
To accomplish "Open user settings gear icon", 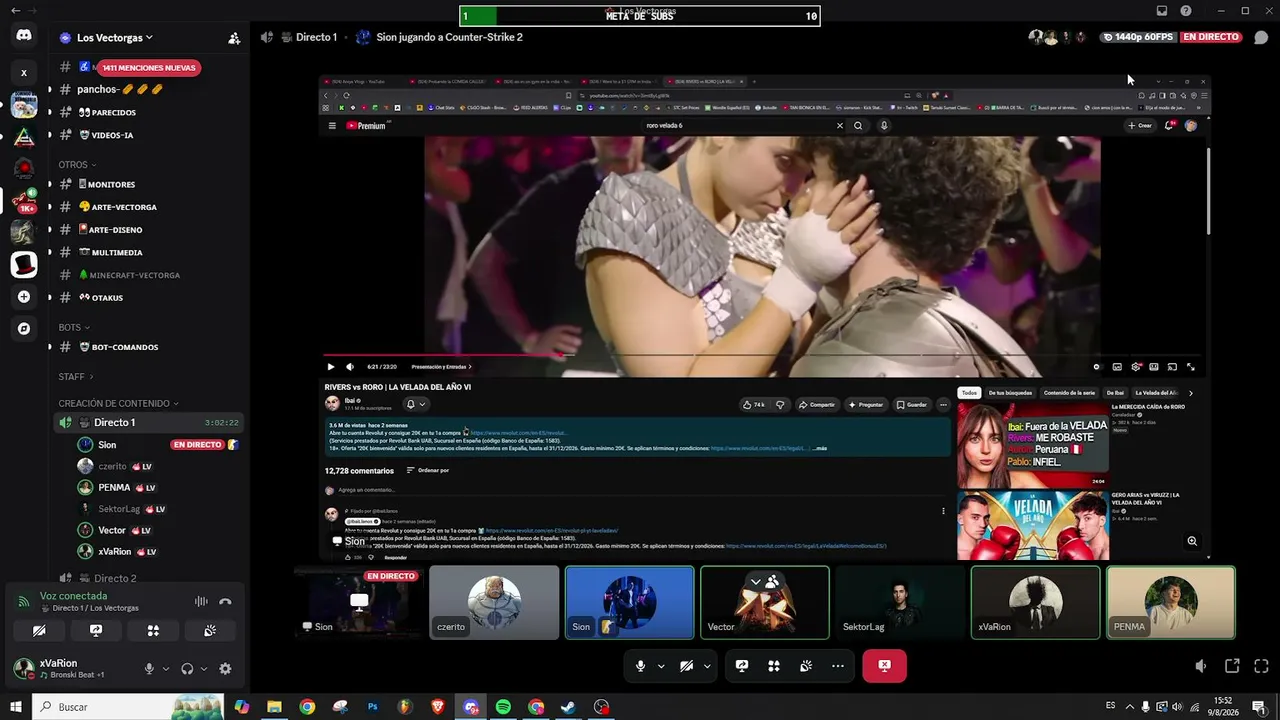I will coord(225,669).
